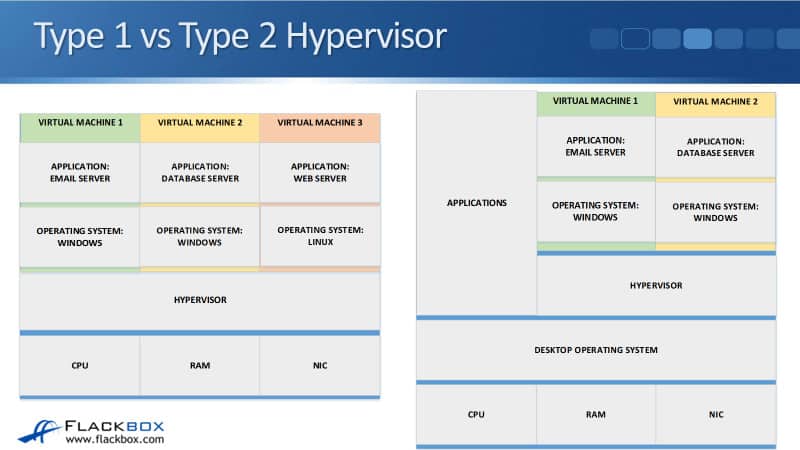The width and height of the screenshot is (800, 450).
Task: Select the Operating System: Linux block
Action: point(319,236)
